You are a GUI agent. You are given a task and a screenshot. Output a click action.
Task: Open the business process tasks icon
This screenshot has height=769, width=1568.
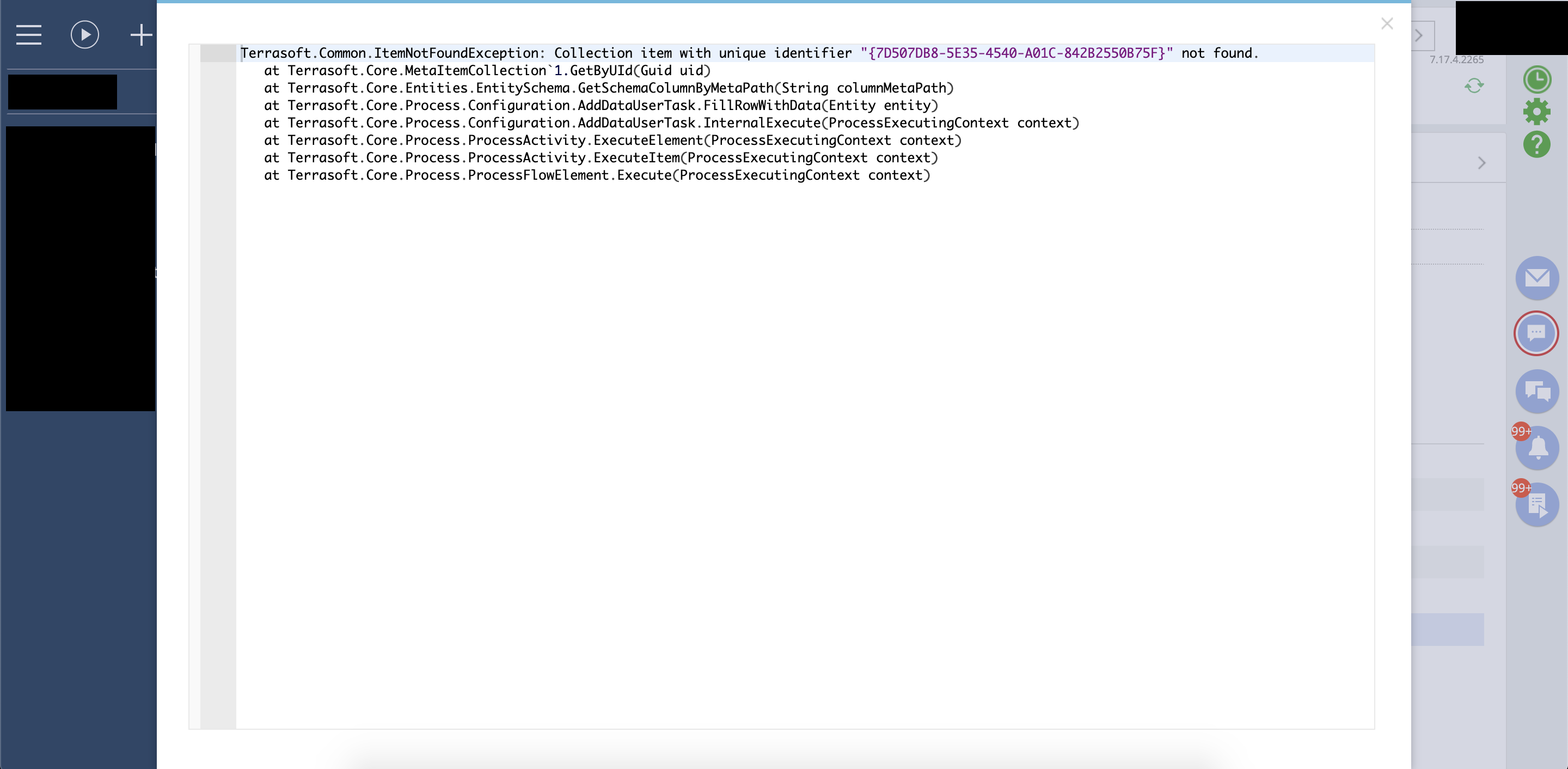point(1537,505)
